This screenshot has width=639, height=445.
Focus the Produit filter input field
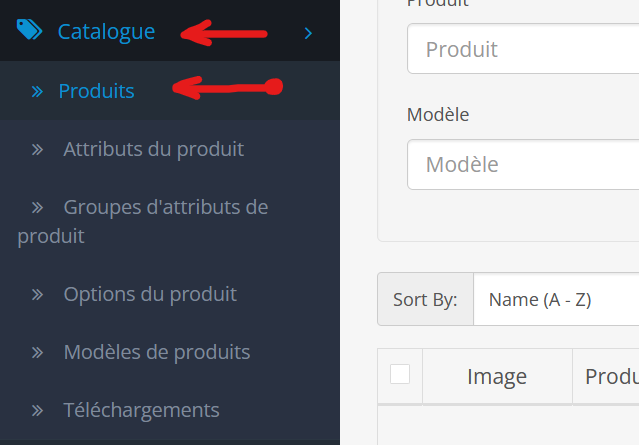point(523,49)
